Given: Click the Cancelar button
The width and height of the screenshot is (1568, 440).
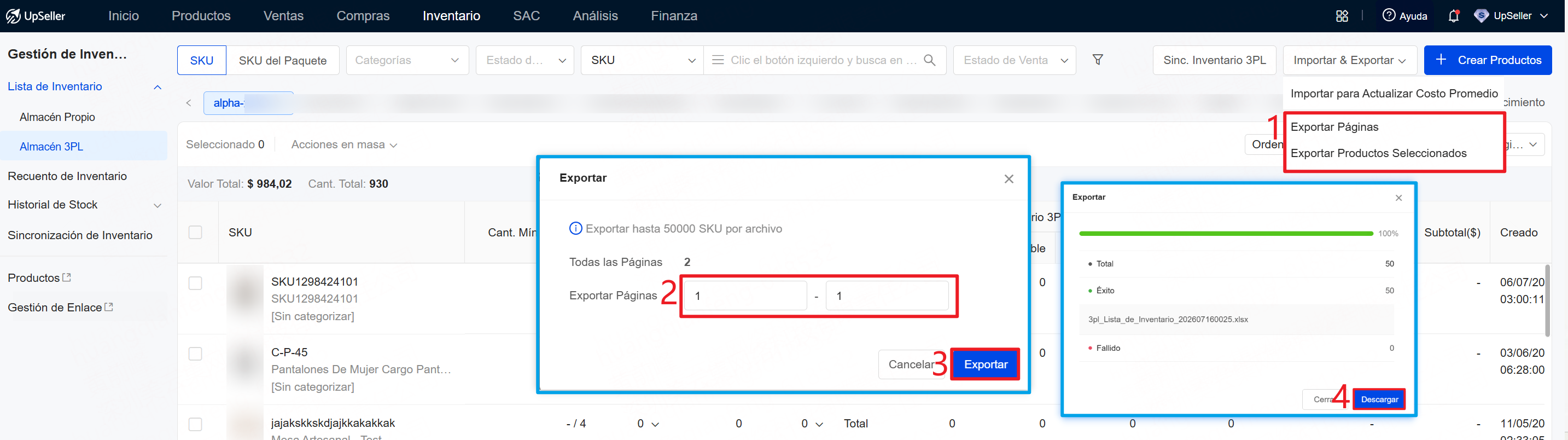Looking at the screenshot, I should [911, 364].
